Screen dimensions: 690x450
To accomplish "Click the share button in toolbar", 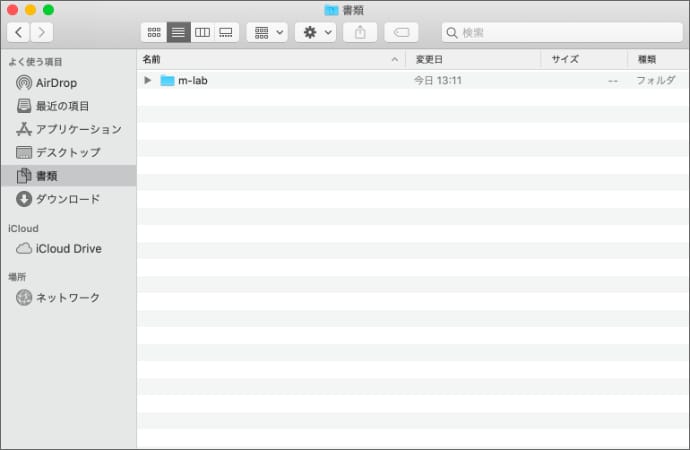I will click(360, 32).
